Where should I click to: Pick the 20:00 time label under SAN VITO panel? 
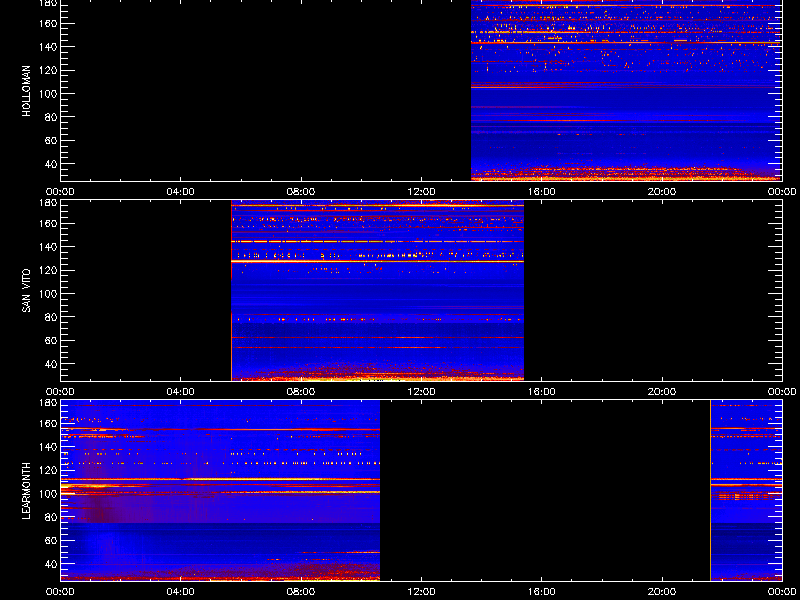(662, 392)
